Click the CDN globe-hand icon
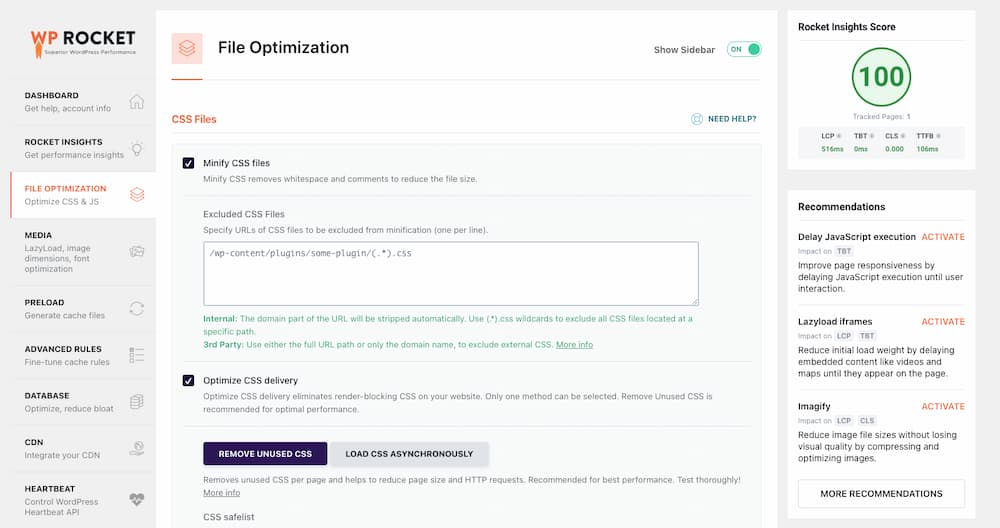 coord(136,448)
